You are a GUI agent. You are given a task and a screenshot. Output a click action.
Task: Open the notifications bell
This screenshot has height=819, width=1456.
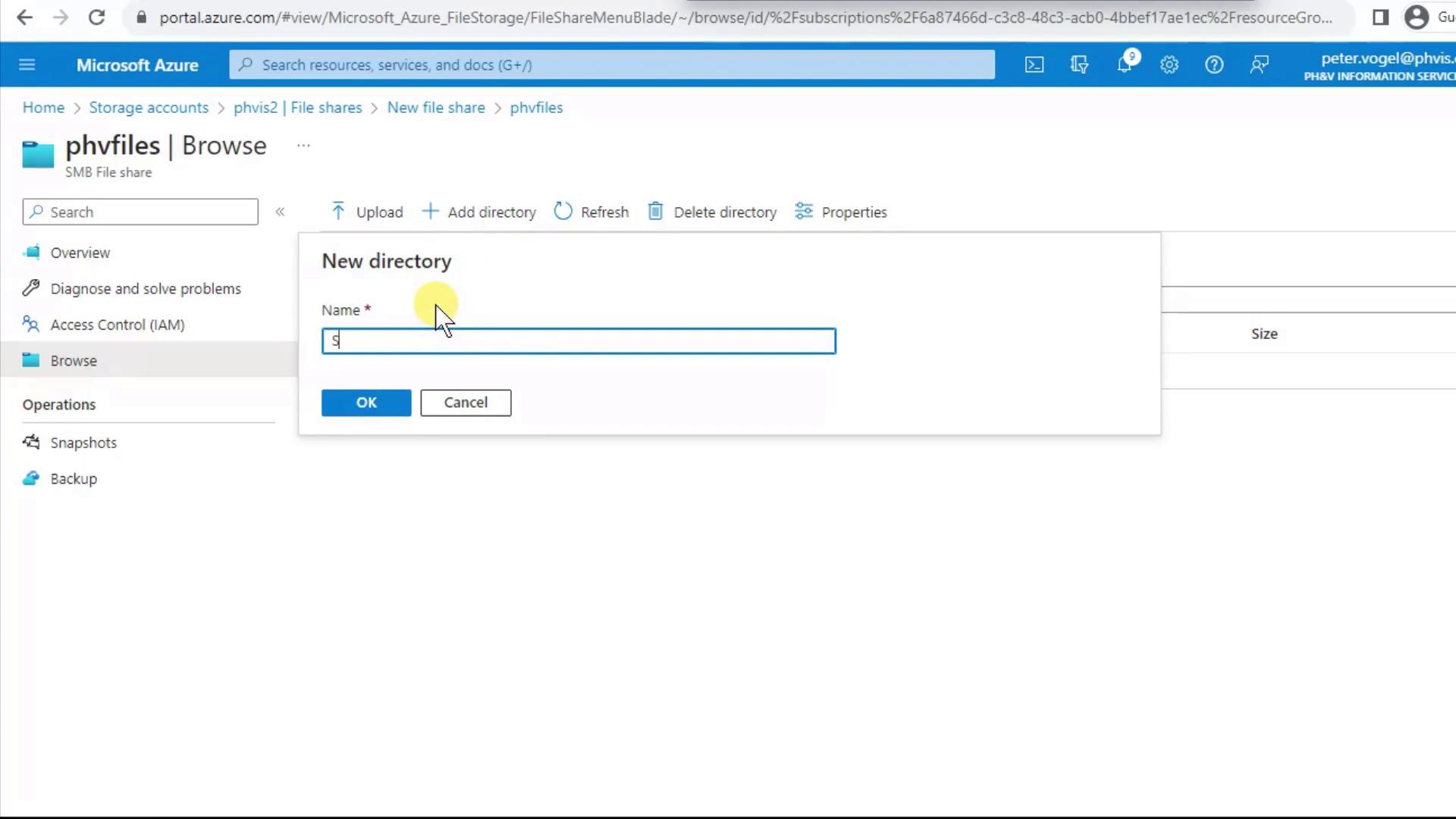[1125, 65]
